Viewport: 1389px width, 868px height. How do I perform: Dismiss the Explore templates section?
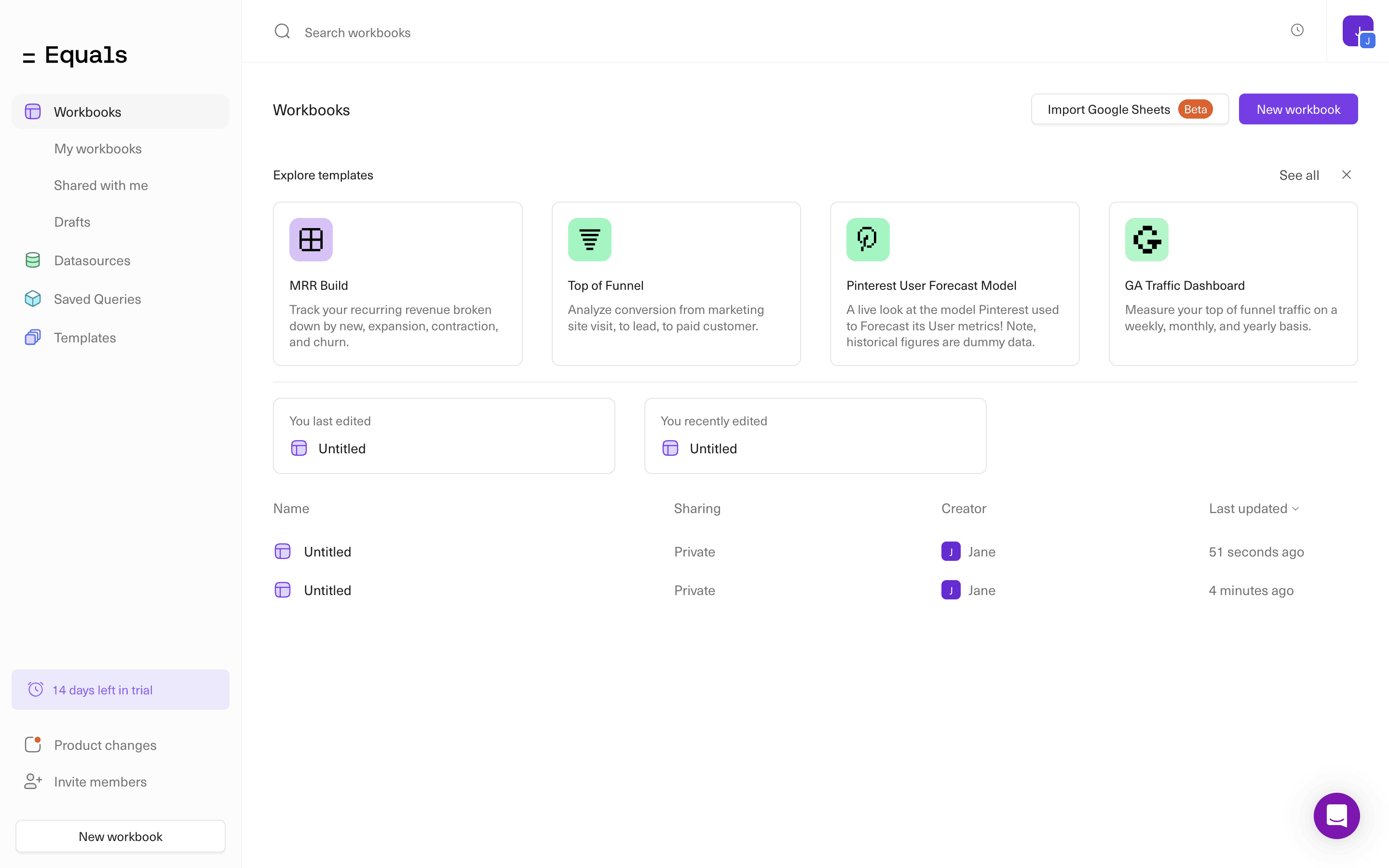1346,175
